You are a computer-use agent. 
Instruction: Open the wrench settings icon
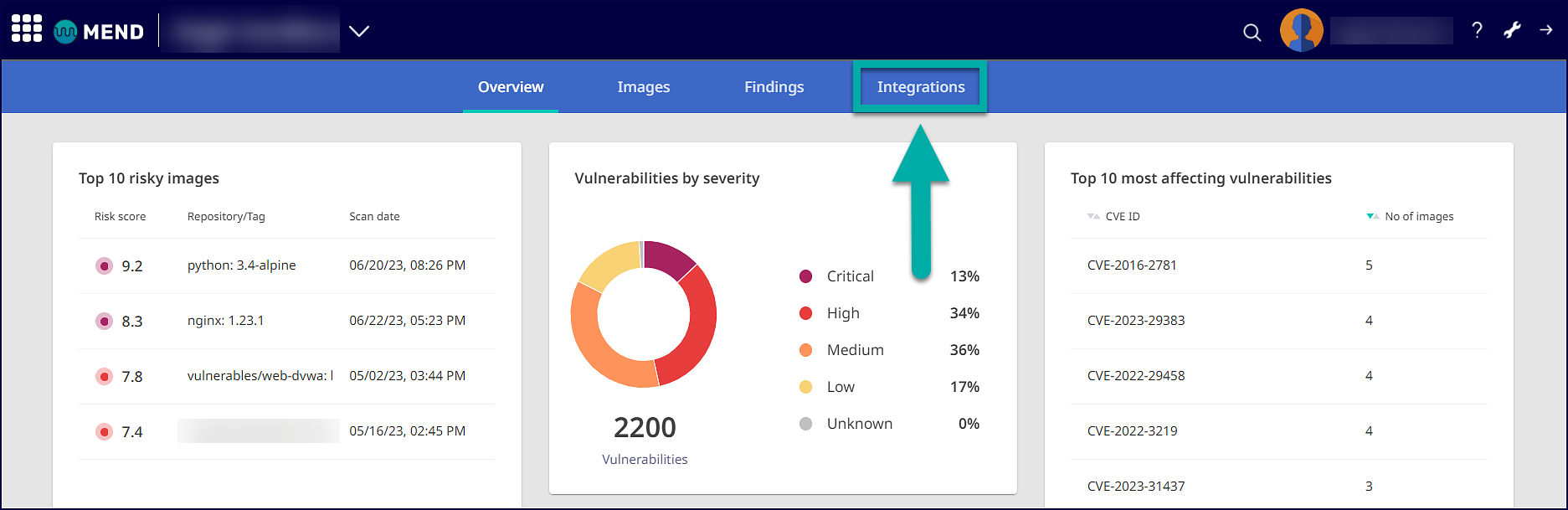(x=1512, y=31)
